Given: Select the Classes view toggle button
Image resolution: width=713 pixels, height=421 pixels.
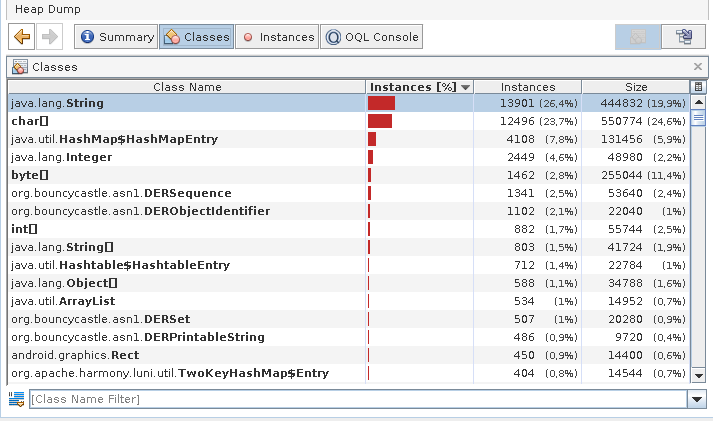Looking at the screenshot, I should [196, 37].
